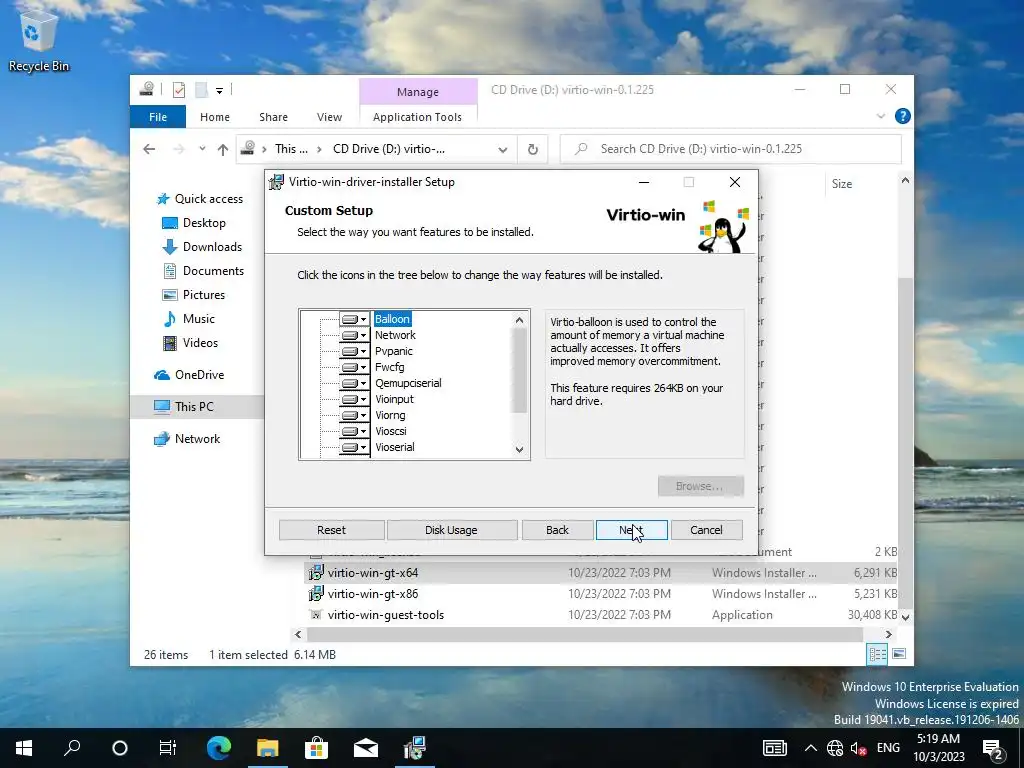This screenshot has width=1024, height=768.
Task: Select the Qemupciserial feature row
Action: tap(408, 383)
